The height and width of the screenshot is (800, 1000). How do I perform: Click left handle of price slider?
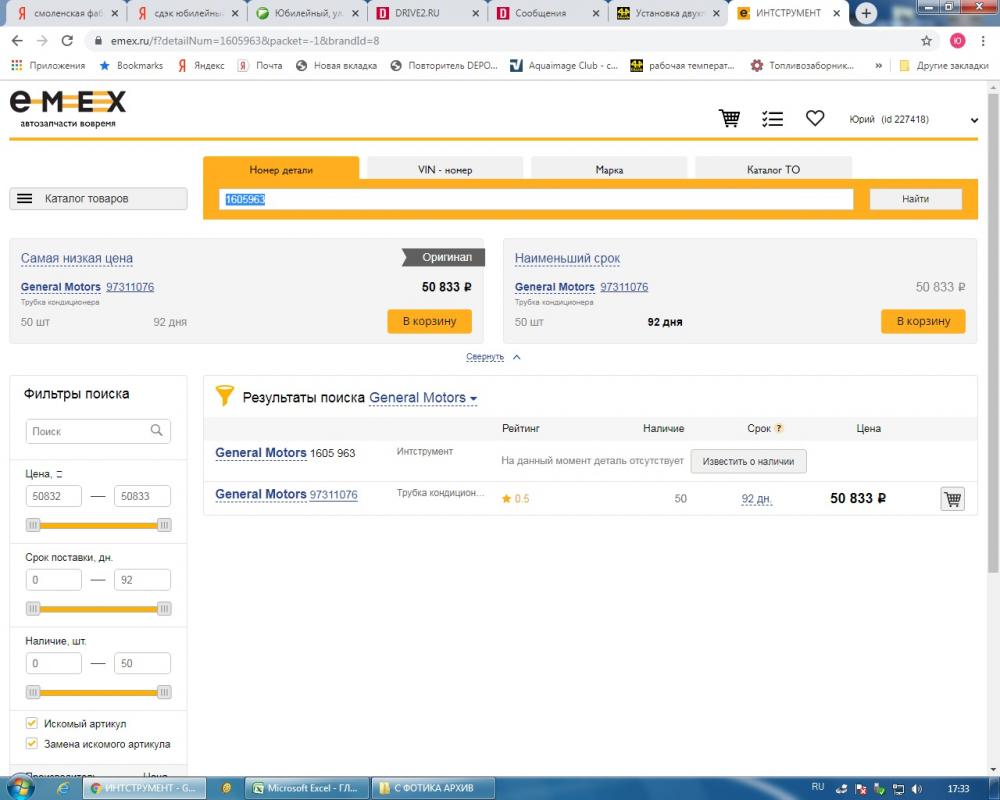point(33,525)
